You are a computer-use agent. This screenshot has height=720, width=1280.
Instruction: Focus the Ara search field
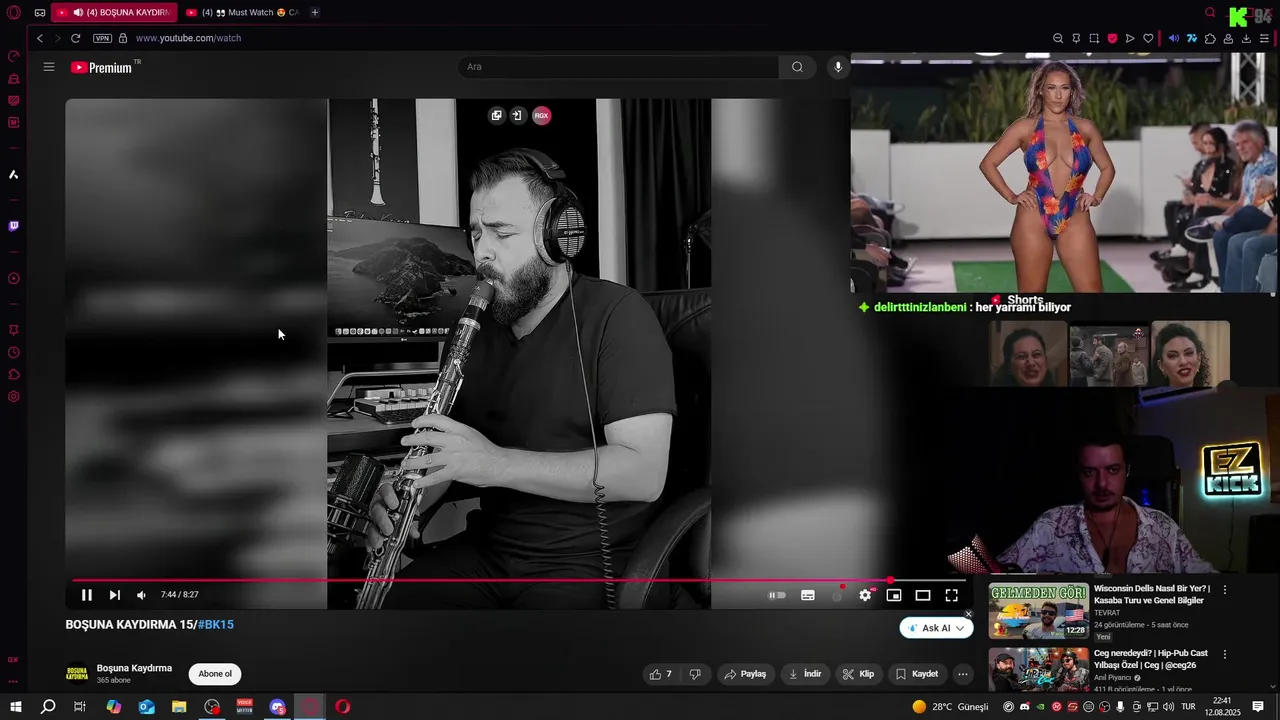[618, 67]
